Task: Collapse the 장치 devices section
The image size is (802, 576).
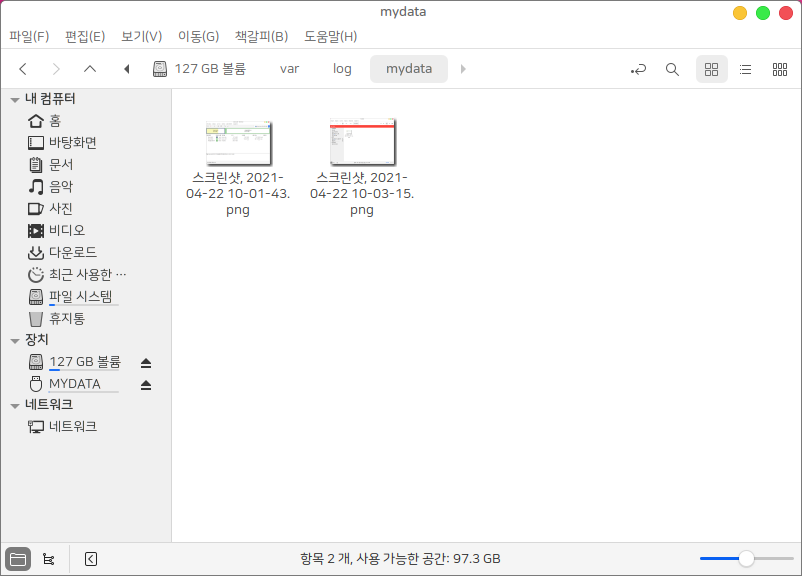Action: coord(14,340)
